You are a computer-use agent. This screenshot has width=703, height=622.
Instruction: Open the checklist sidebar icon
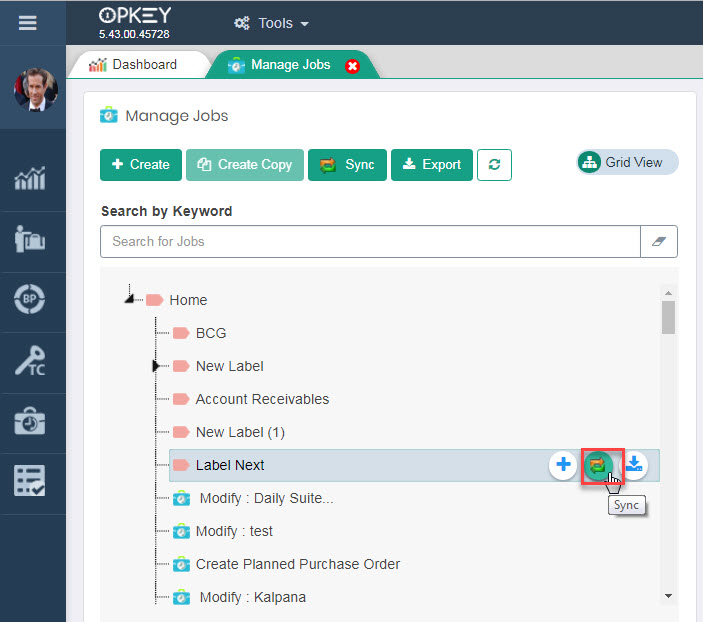click(x=31, y=482)
